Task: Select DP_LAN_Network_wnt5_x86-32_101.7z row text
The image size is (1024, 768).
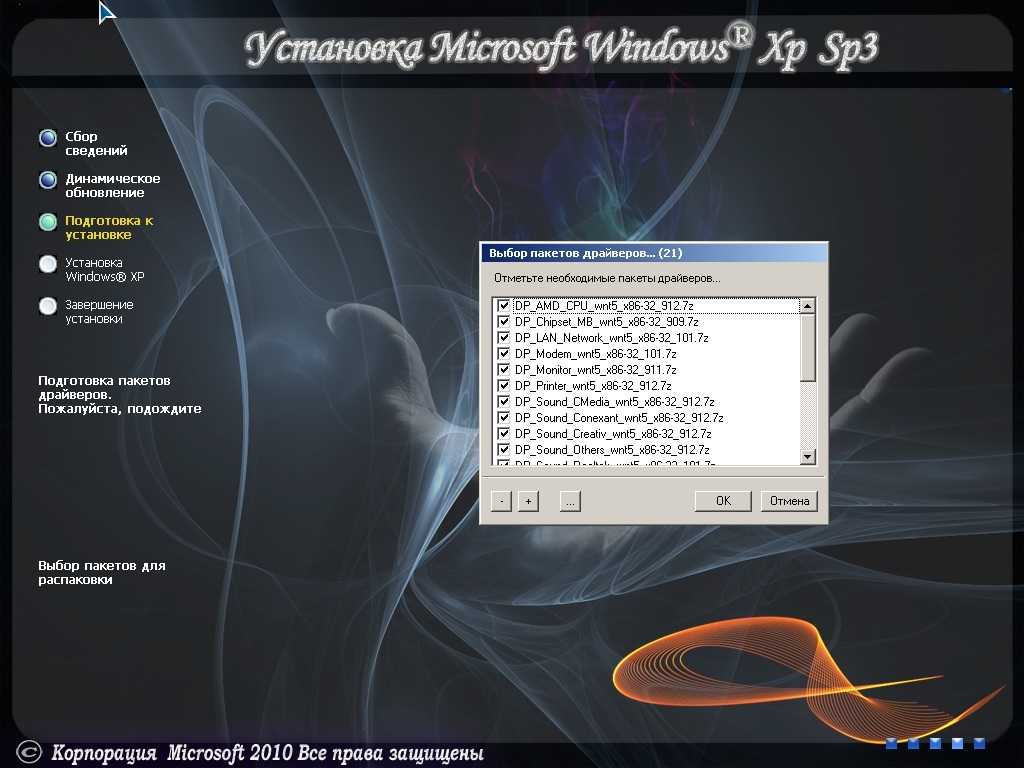Action: tap(612, 338)
